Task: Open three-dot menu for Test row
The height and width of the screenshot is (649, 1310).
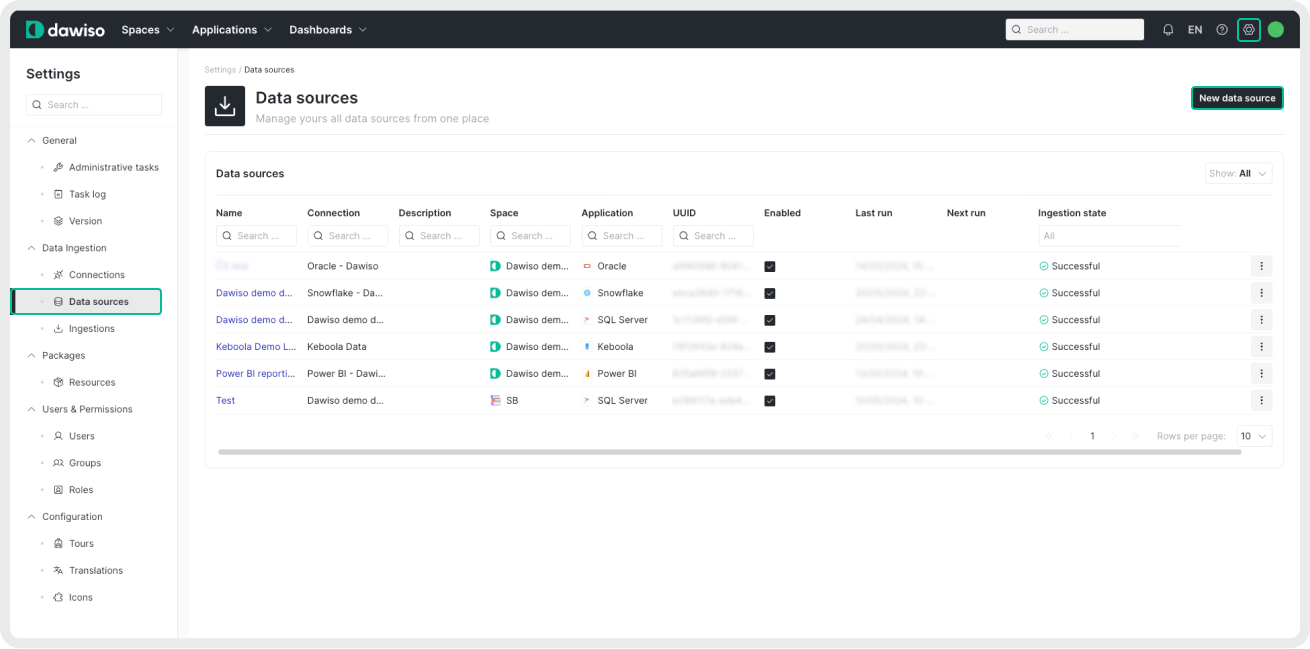Action: click(1261, 400)
